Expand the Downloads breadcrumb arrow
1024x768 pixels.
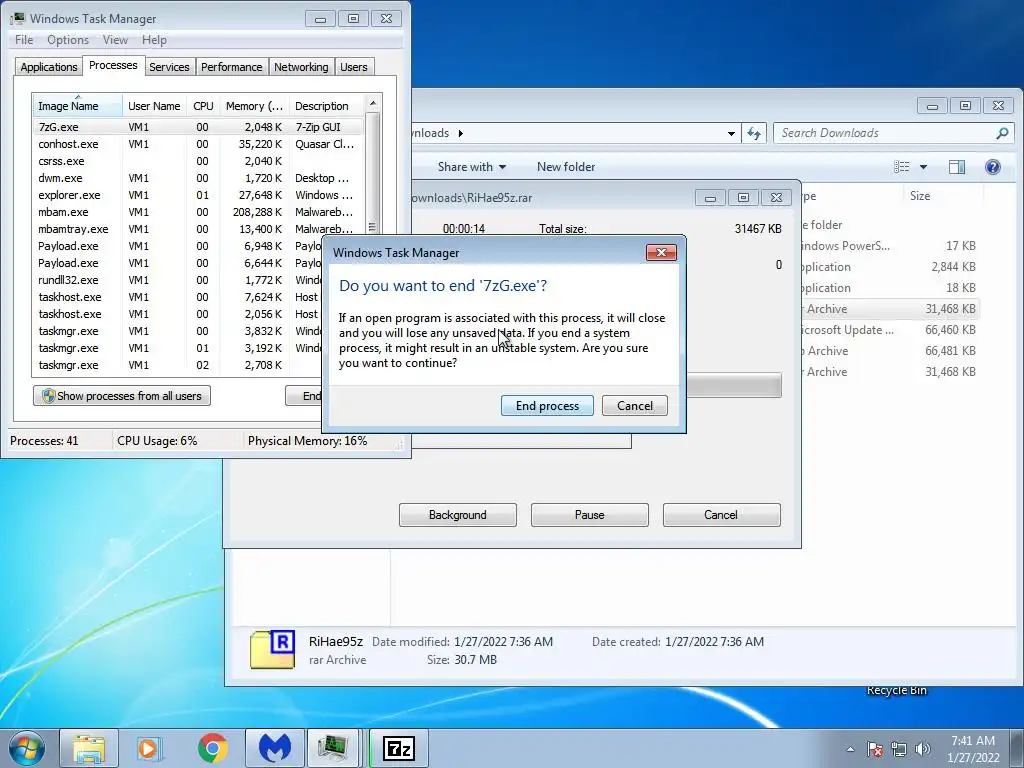[x=460, y=133]
